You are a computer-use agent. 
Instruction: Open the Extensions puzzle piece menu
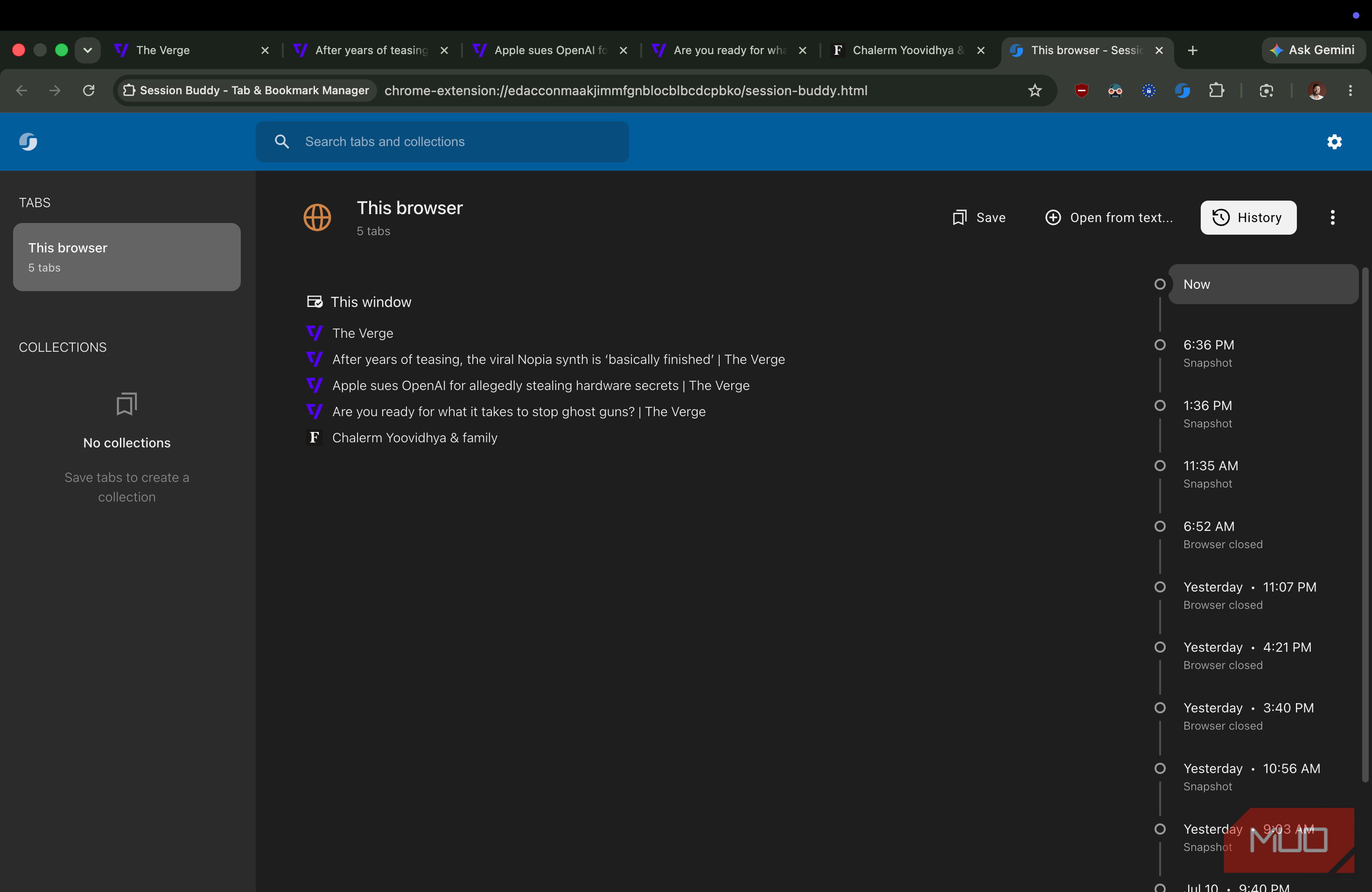click(x=1216, y=91)
